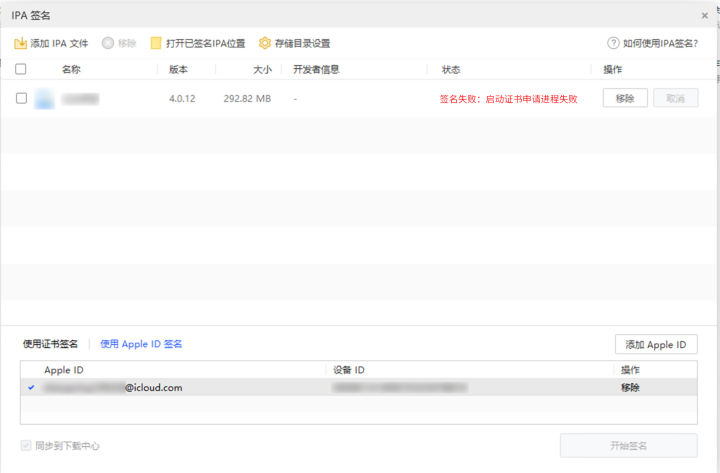720x473 pixels.
Task: Click the question mark help icon
Action: (x=613, y=43)
